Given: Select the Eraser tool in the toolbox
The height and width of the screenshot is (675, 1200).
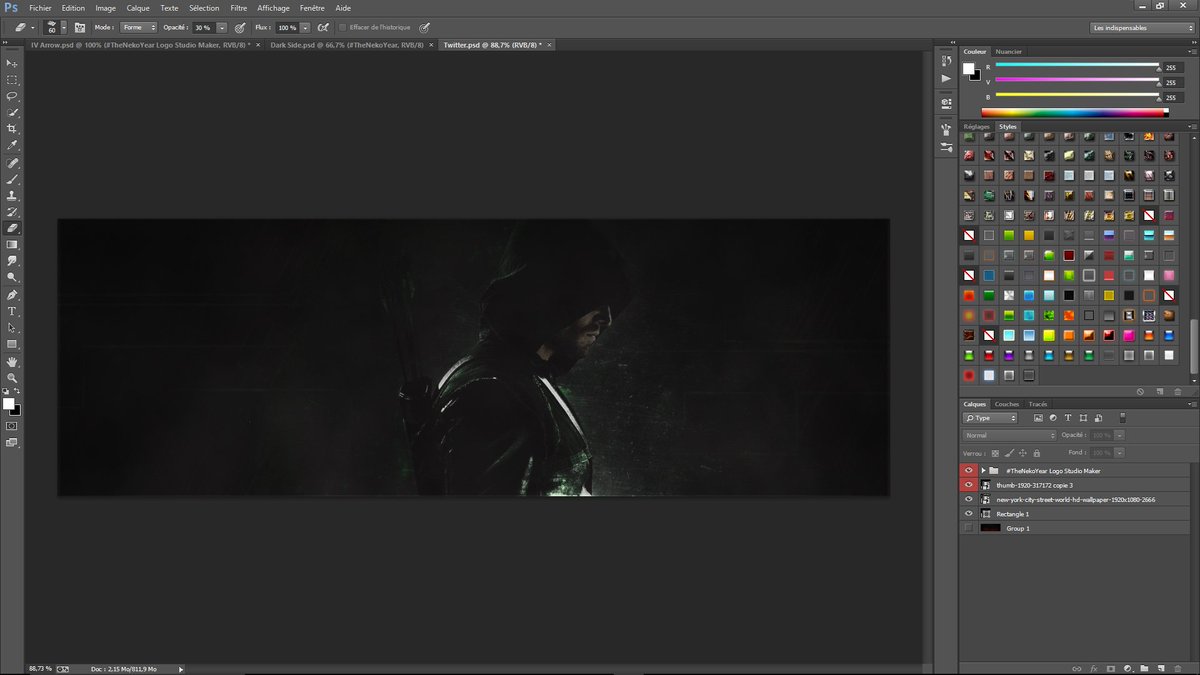Looking at the screenshot, I should pyautogui.click(x=13, y=228).
